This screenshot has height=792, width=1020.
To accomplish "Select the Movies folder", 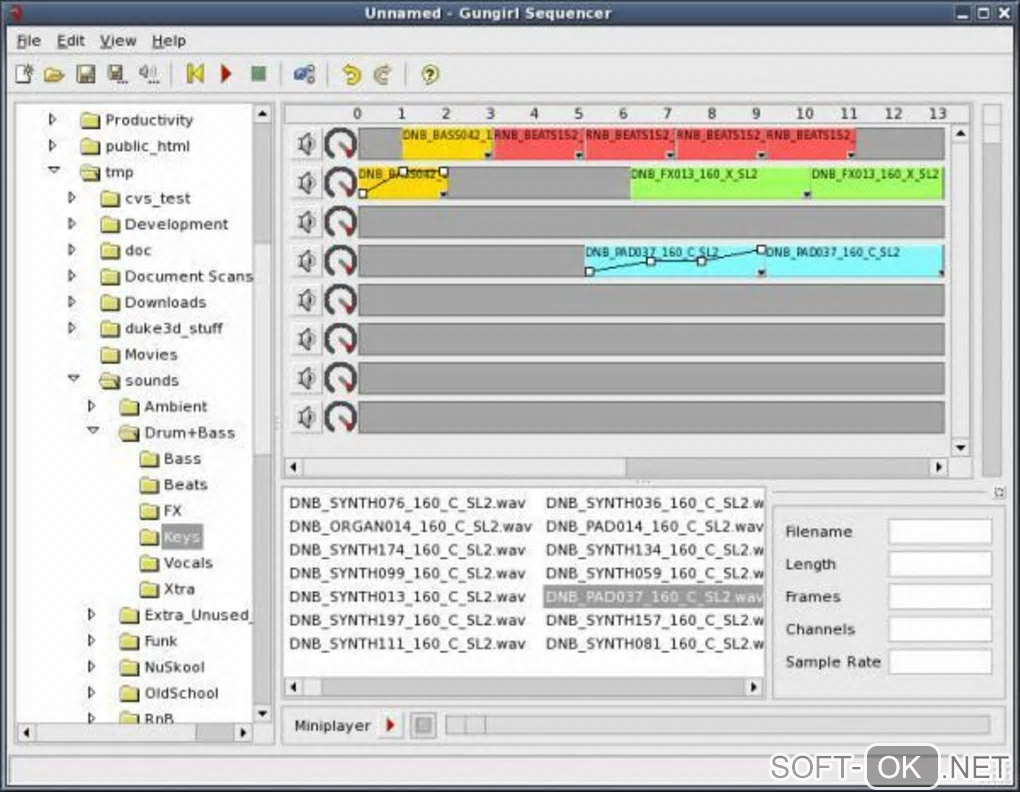I will pyautogui.click(x=151, y=354).
